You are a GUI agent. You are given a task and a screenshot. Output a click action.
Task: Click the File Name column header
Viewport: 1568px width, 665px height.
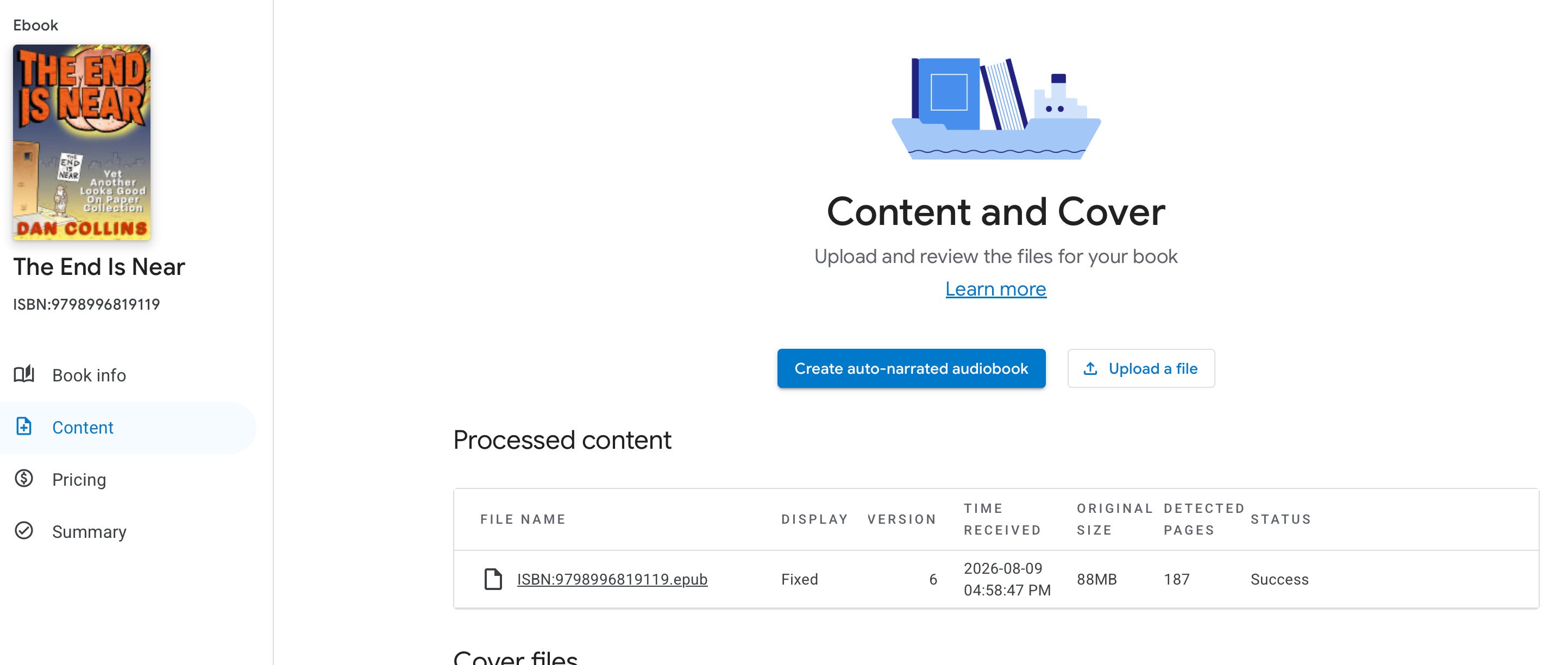[523, 519]
